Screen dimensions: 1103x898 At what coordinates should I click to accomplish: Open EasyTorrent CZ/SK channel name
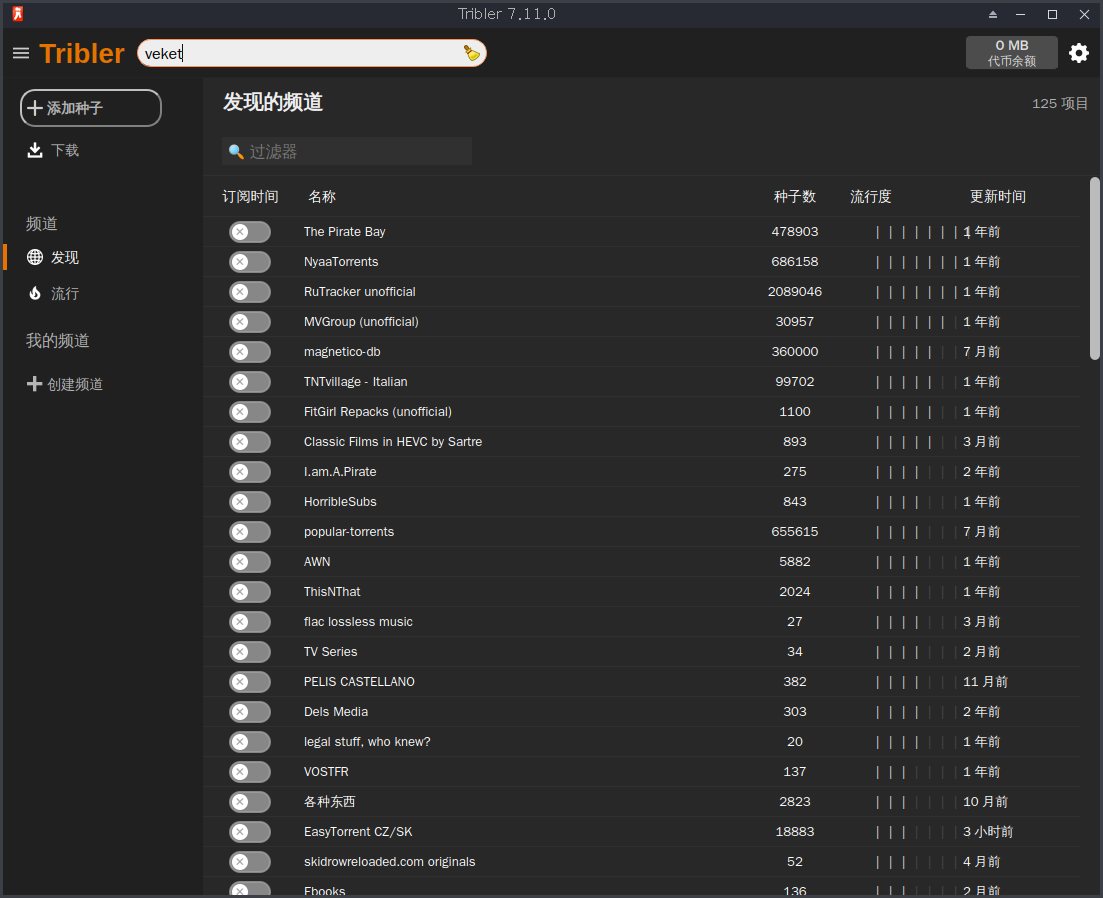coord(358,832)
